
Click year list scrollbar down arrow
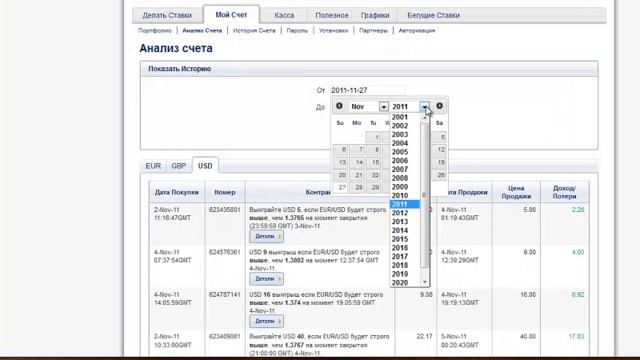(425, 282)
